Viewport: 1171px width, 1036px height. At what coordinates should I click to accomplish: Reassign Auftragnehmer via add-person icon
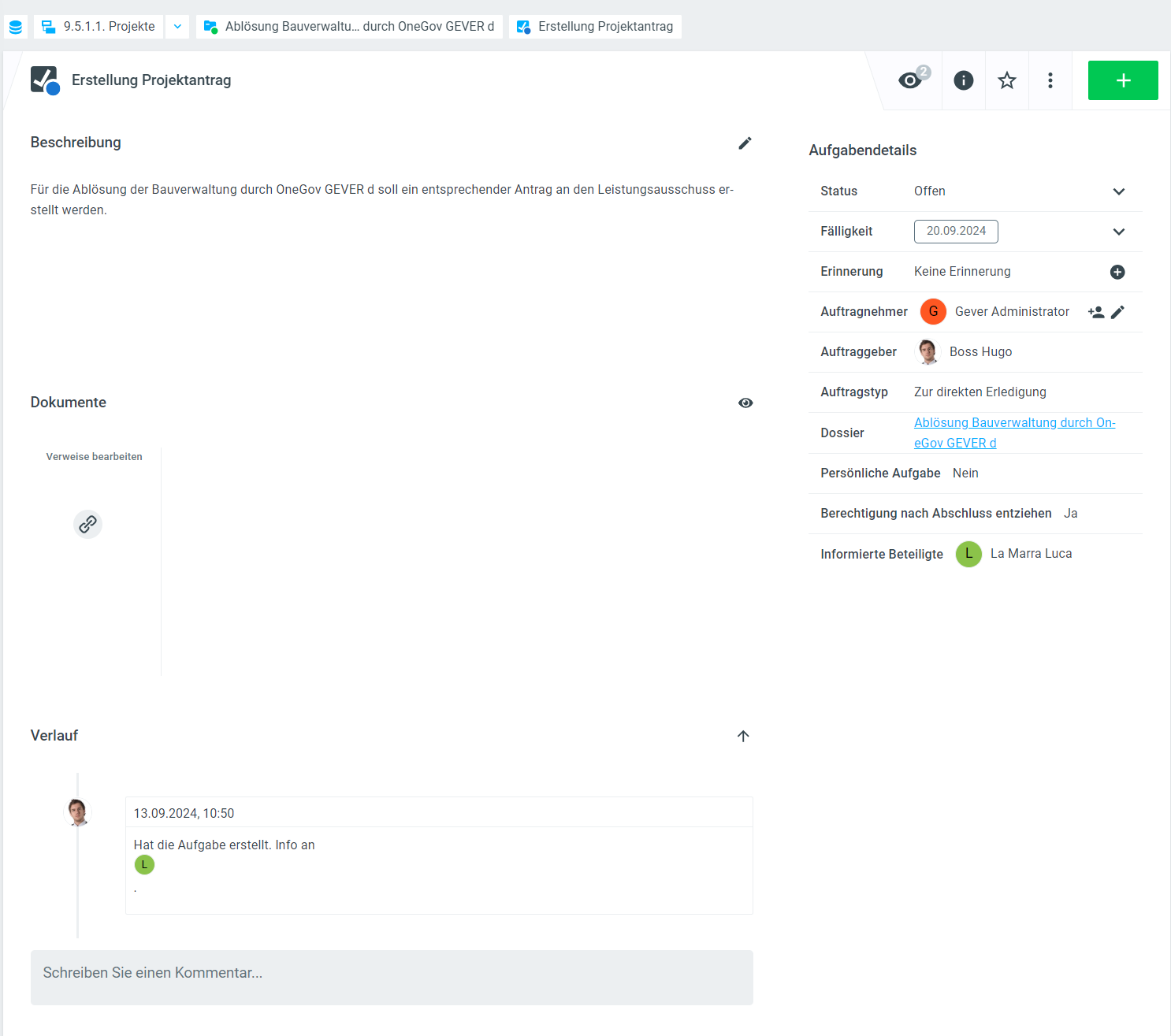1095,312
